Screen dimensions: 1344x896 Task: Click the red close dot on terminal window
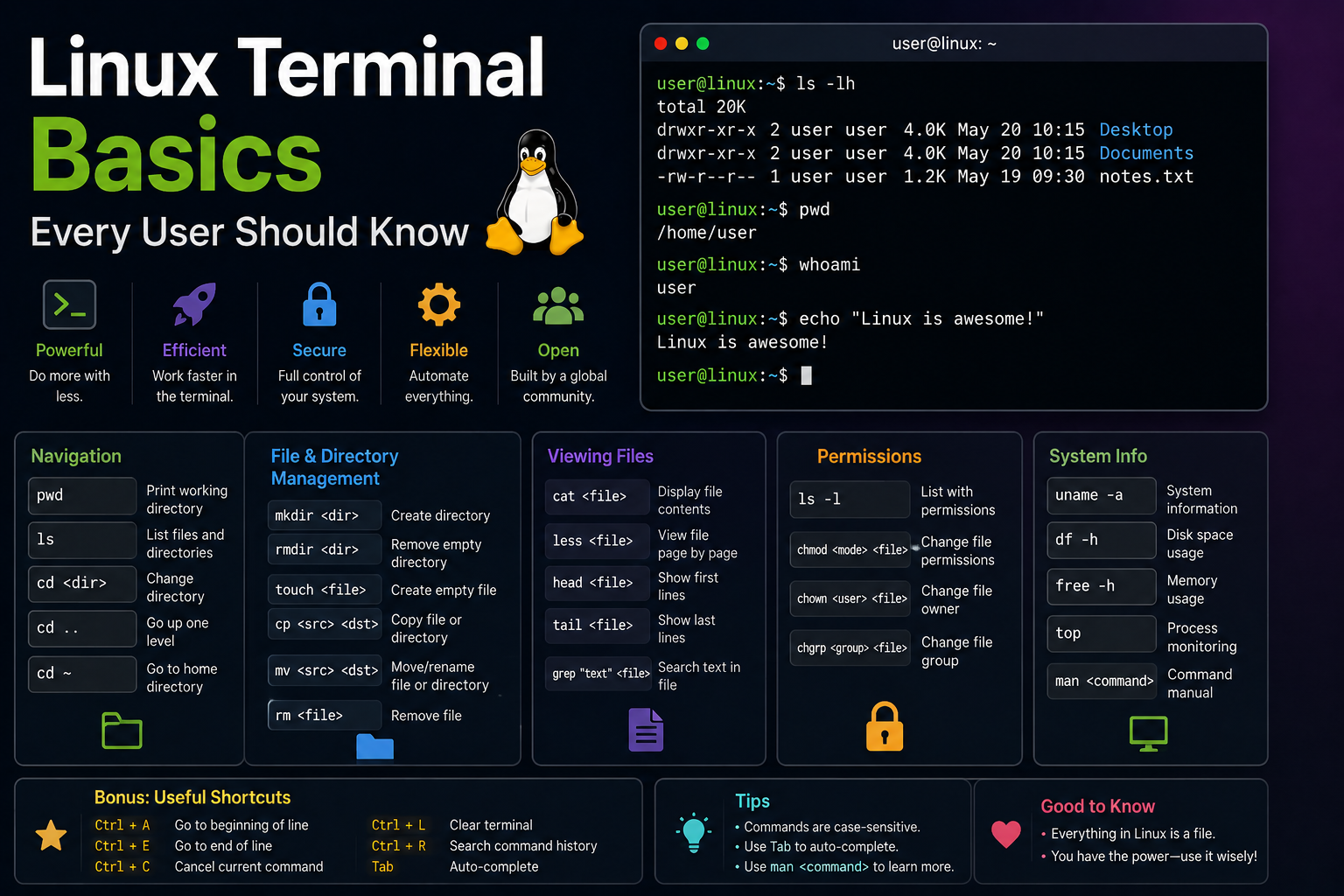661,44
